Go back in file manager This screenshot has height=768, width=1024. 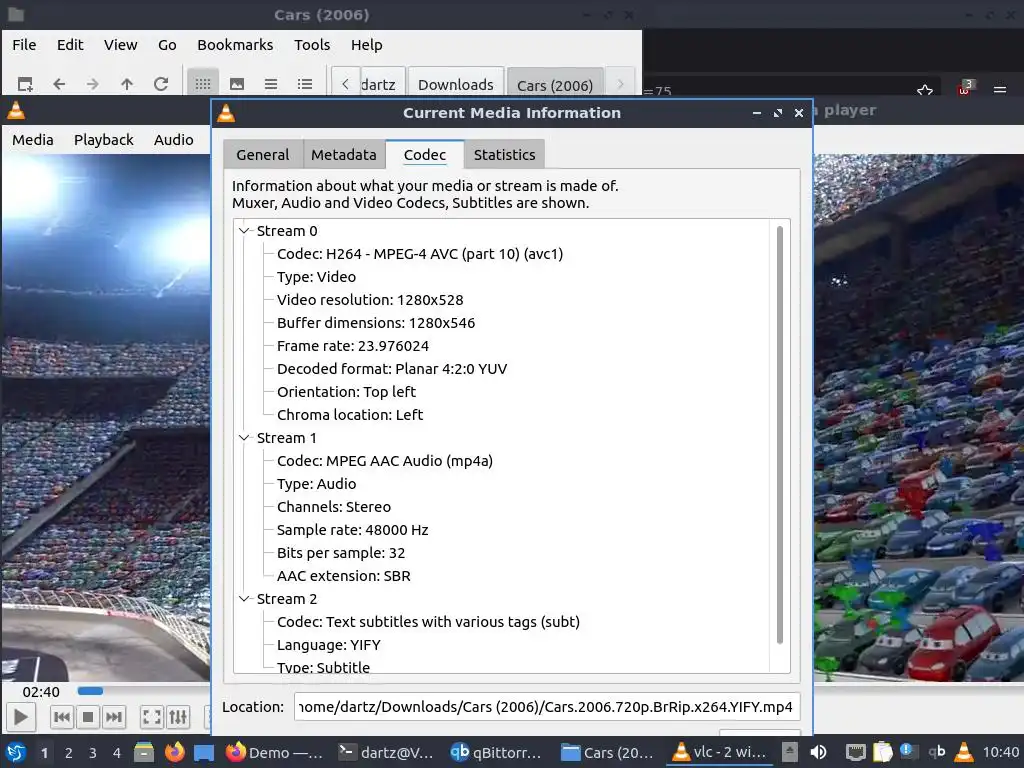click(59, 84)
